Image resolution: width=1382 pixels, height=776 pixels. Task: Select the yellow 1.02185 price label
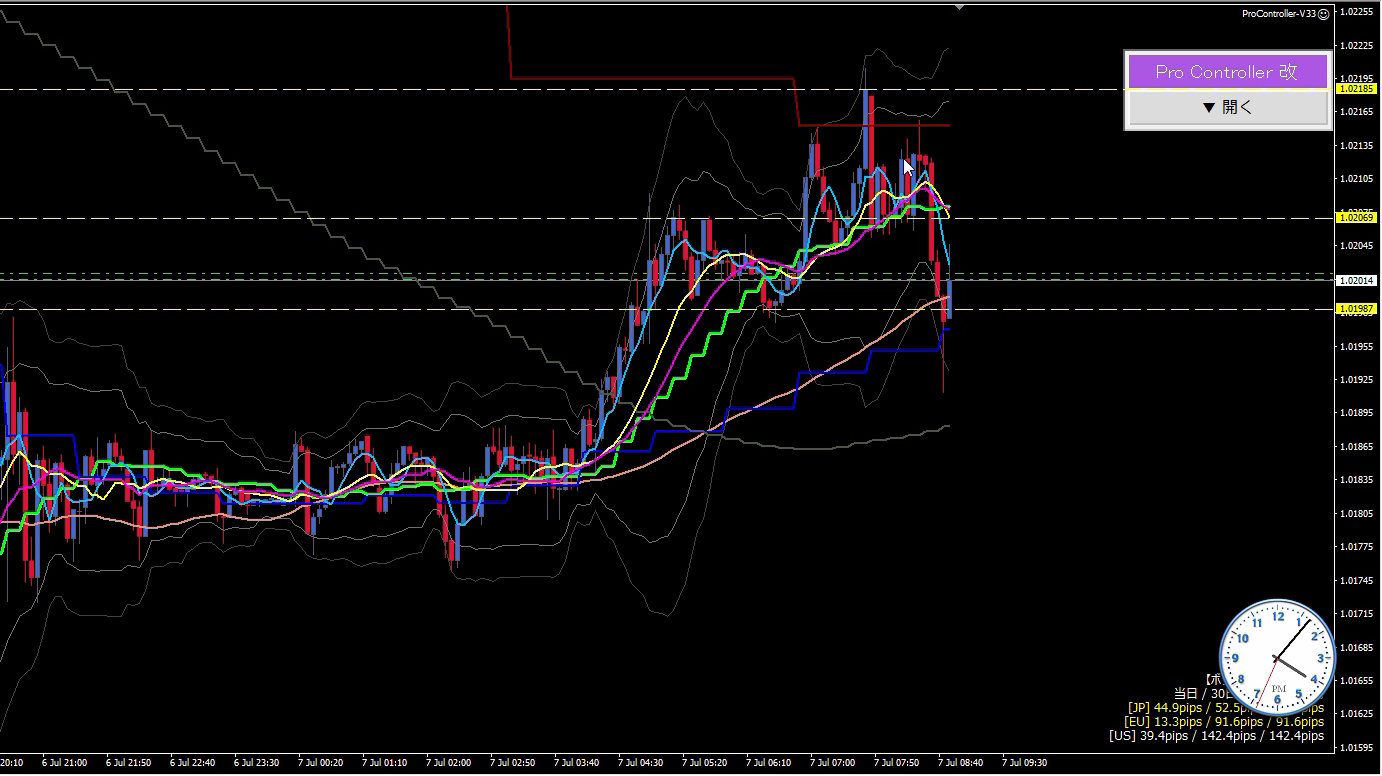pyautogui.click(x=1357, y=89)
